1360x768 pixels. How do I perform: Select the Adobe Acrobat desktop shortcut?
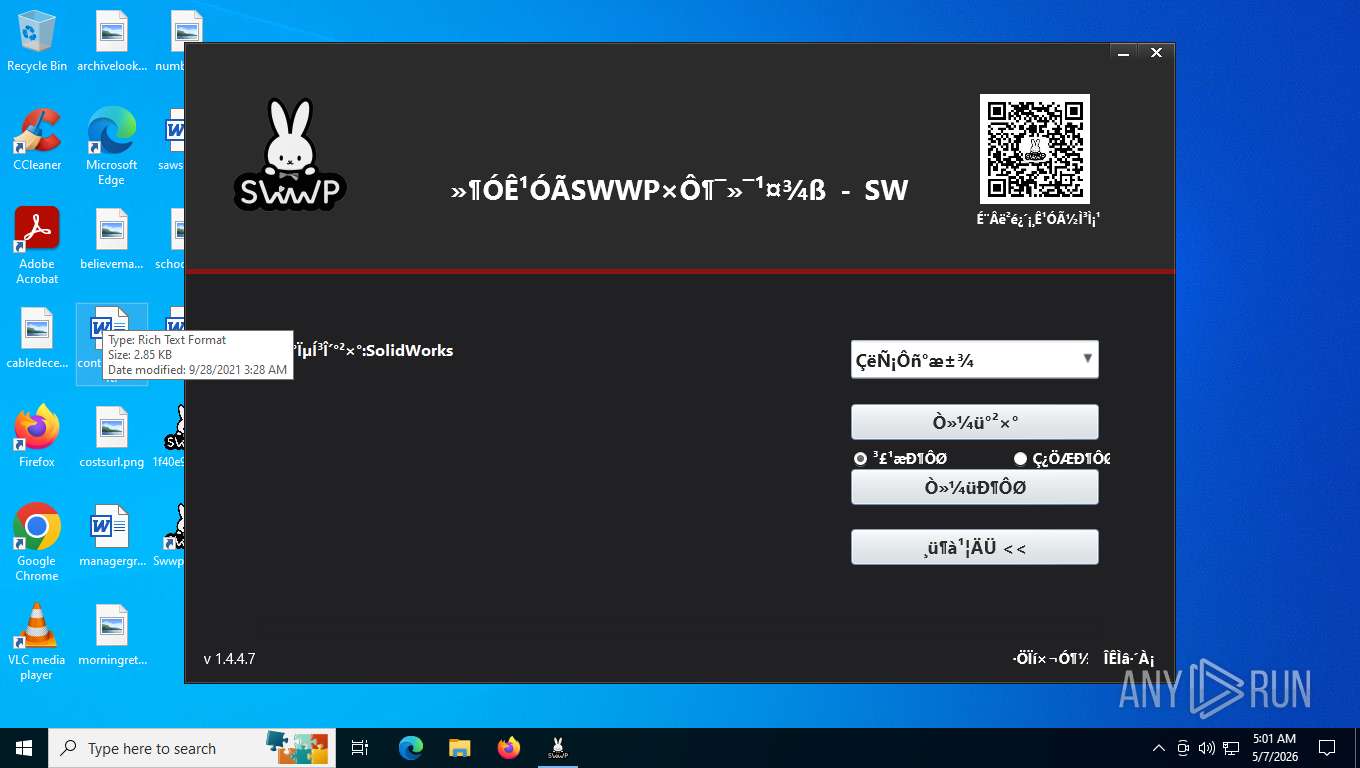[x=37, y=246]
